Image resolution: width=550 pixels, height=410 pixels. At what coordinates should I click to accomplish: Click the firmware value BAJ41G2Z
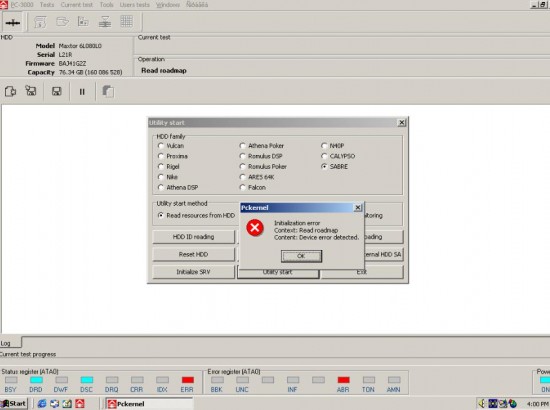(72, 63)
